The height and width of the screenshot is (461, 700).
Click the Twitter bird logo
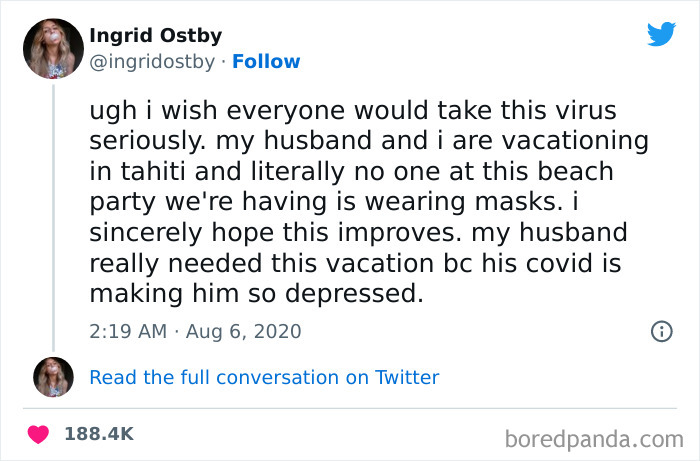tap(661, 34)
